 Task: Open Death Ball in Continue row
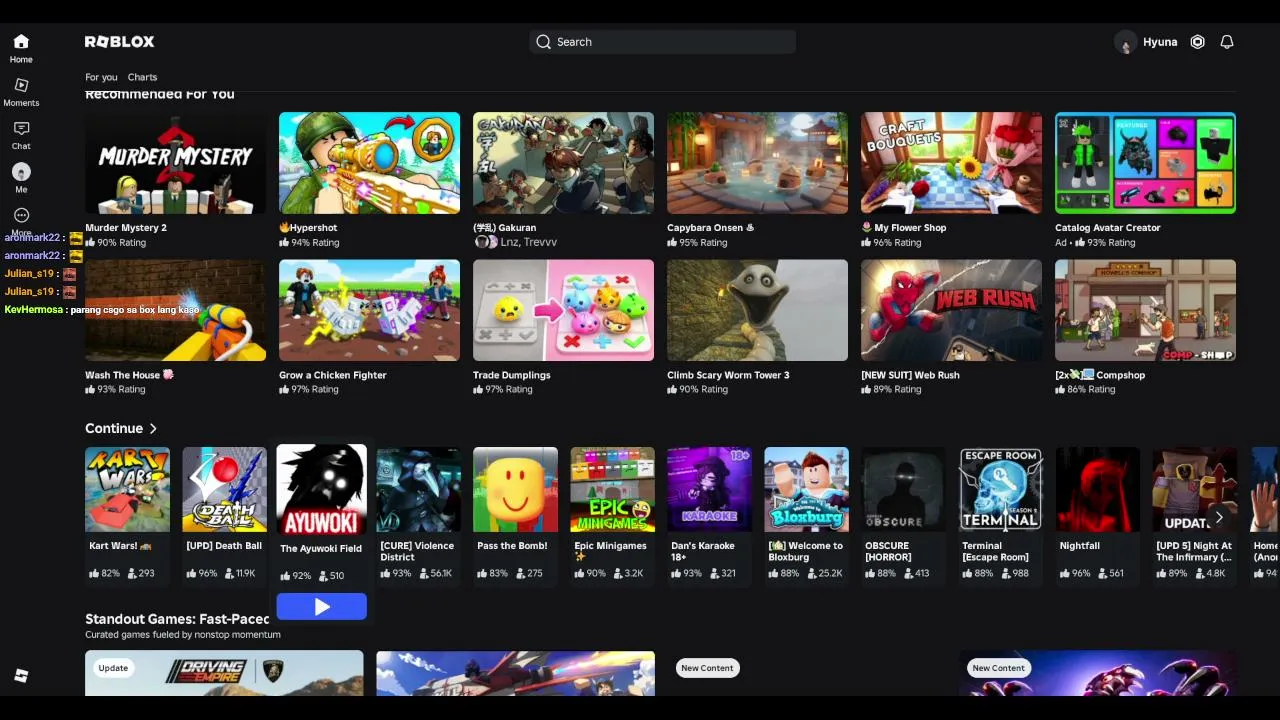[x=224, y=489]
